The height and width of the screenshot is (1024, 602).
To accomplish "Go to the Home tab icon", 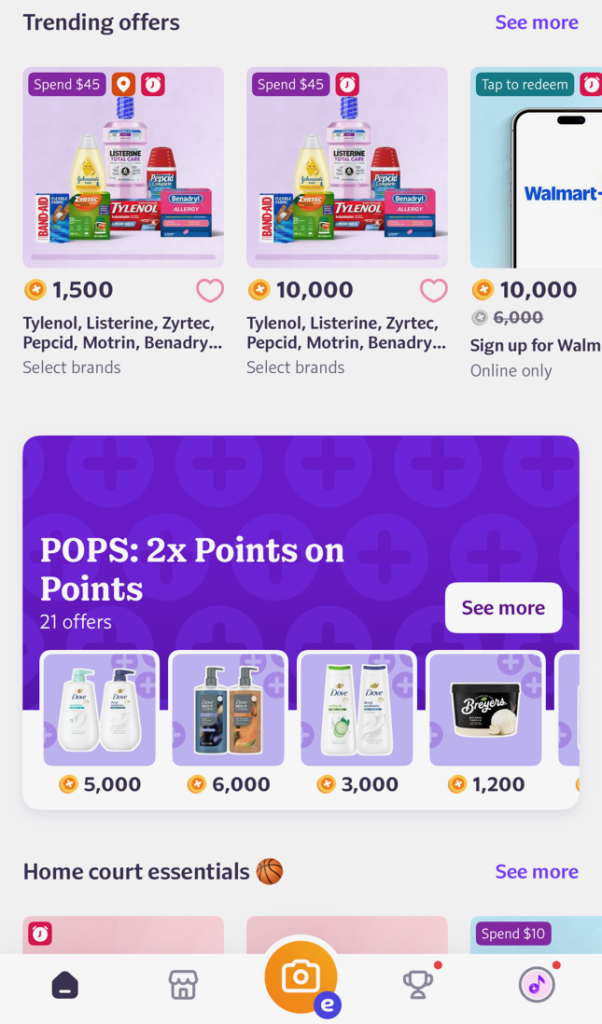I will click(x=65, y=985).
